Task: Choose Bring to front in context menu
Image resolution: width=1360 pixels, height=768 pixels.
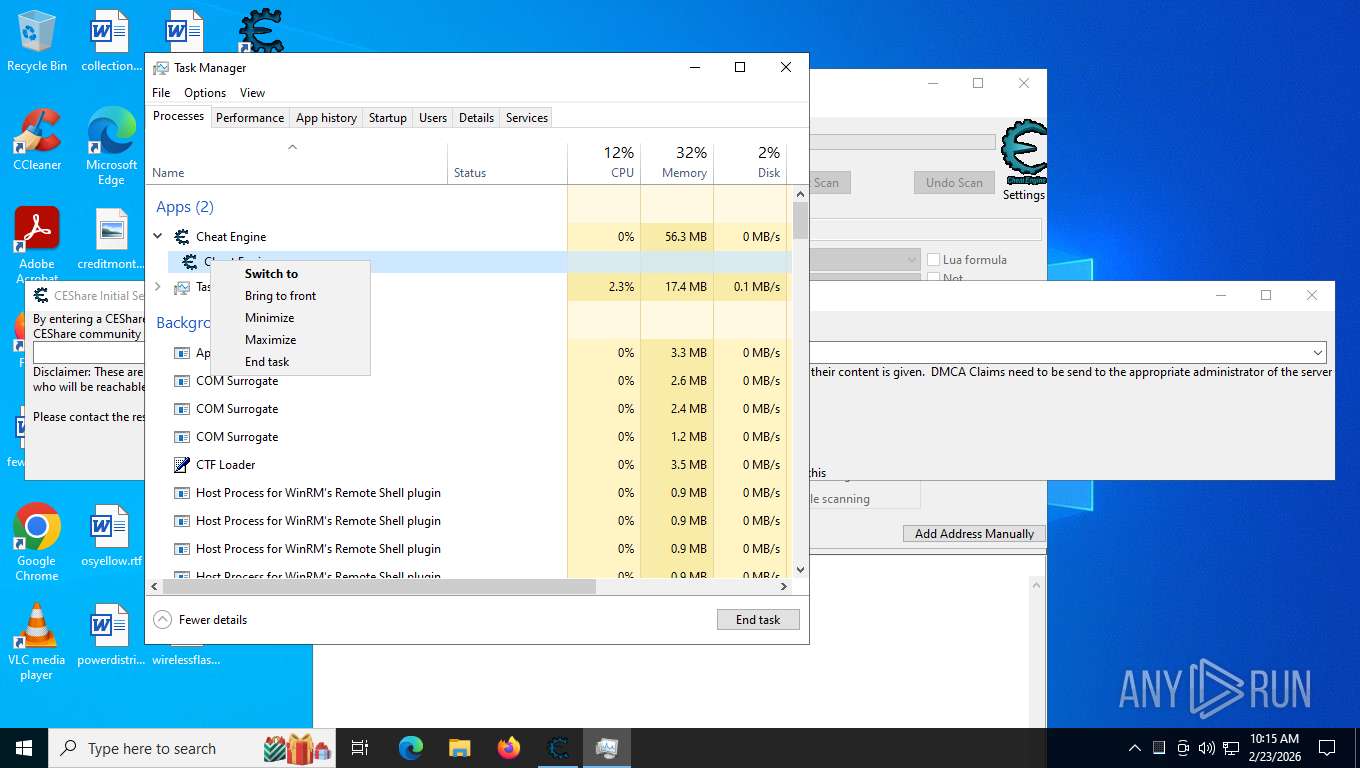Action: pyautogui.click(x=280, y=296)
